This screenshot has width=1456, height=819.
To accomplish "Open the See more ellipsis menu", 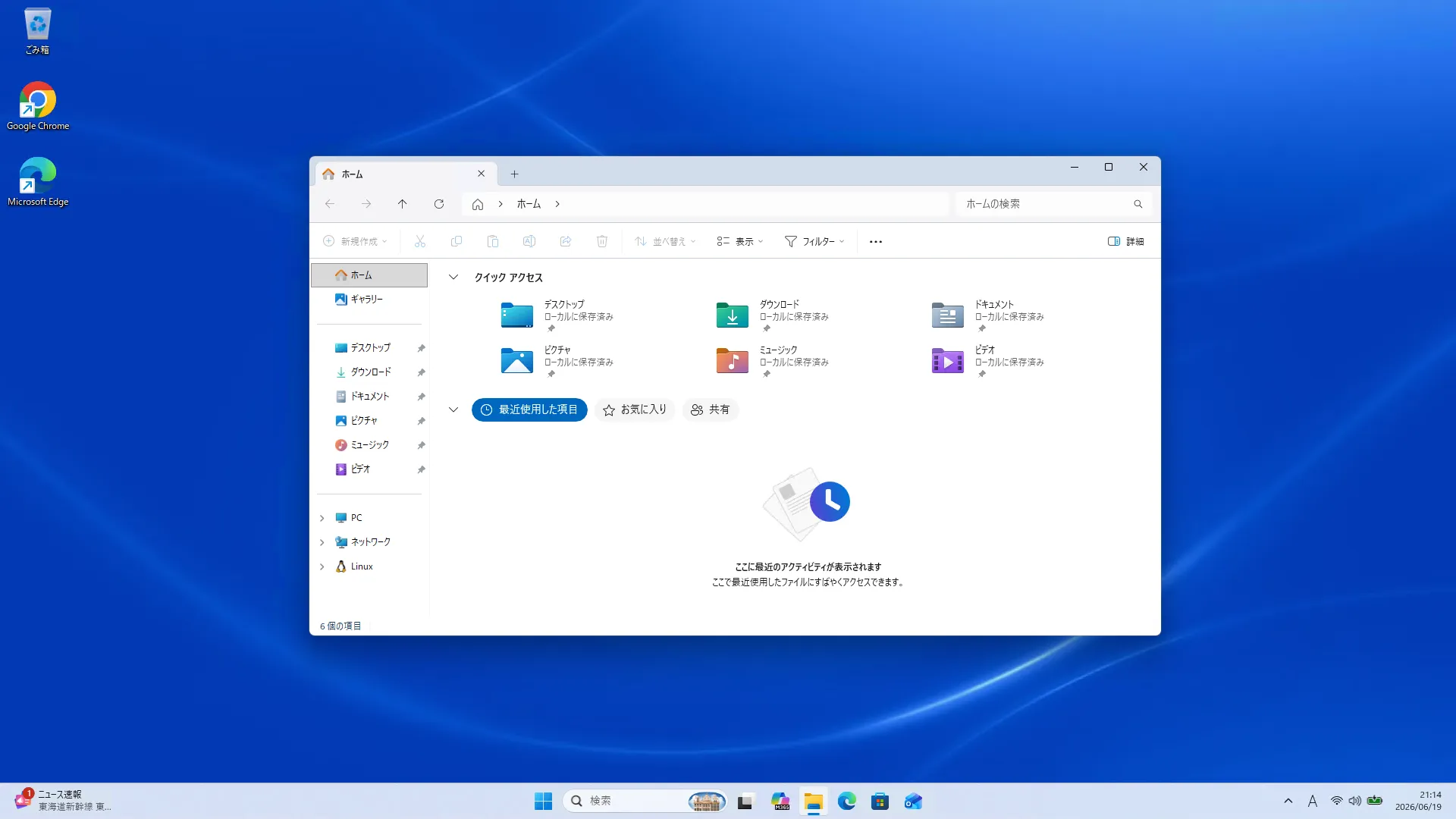I will click(875, 241).
